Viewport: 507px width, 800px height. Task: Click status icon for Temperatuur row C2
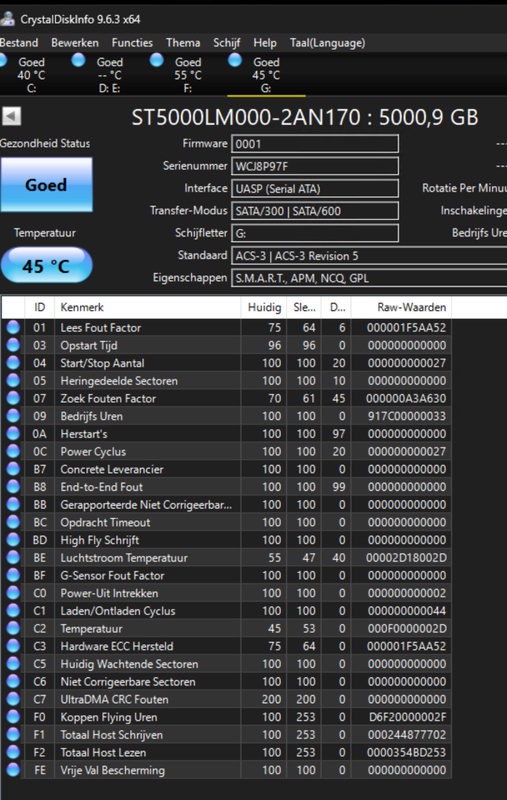coord(13,629)
